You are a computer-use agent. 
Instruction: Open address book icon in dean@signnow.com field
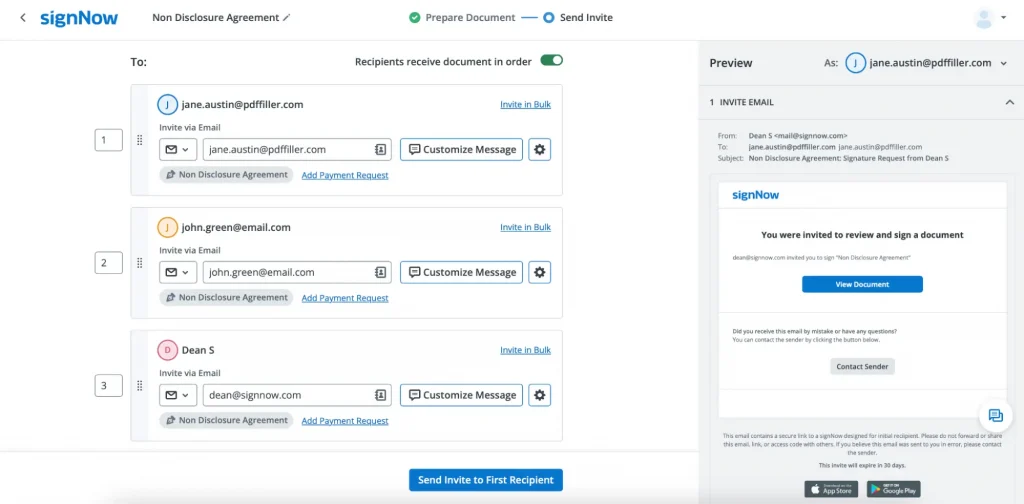pyautogui.click(x=381, y=395)
